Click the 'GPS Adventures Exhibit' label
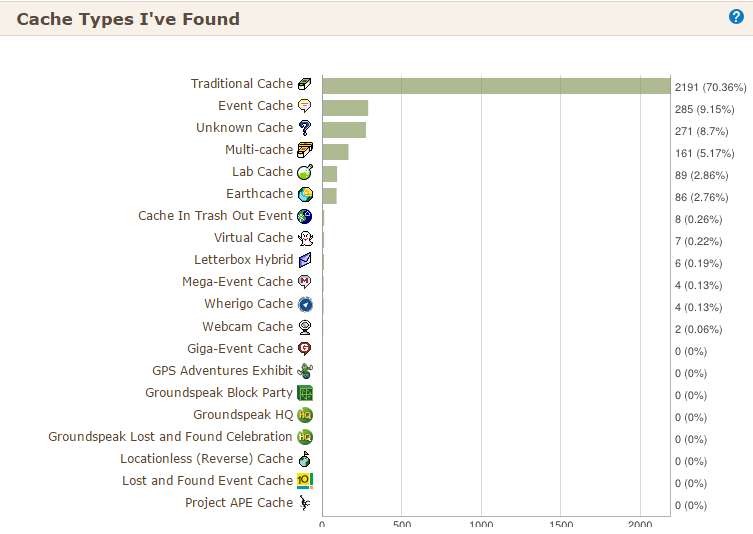Screen dimensions: 753x534 tap(222, 371)
